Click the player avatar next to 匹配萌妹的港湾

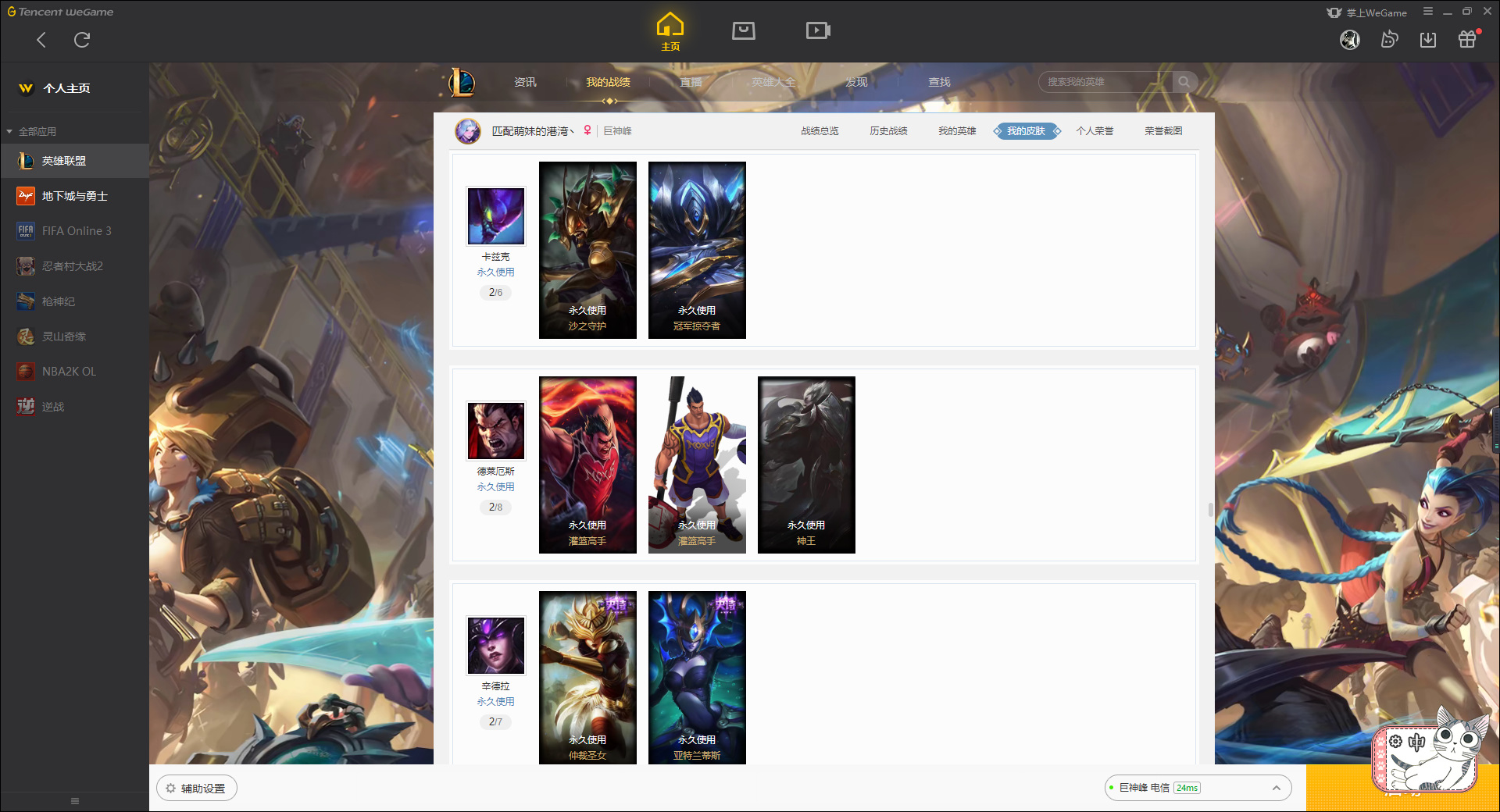coord(468,131)
